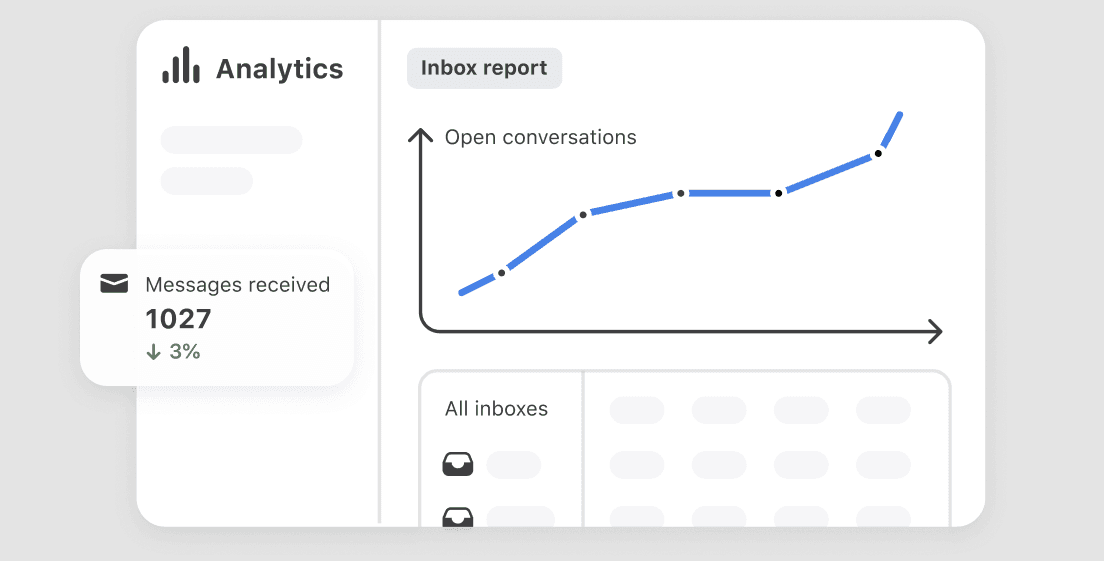Click the vertical axis arrowhead of the chart

(x=420, y=135)
